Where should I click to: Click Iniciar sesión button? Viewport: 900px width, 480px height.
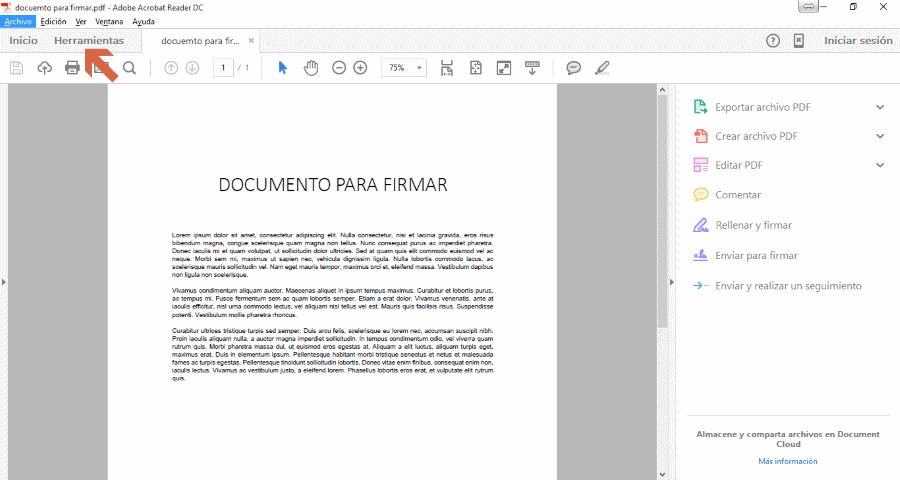[x=858, y=41]
